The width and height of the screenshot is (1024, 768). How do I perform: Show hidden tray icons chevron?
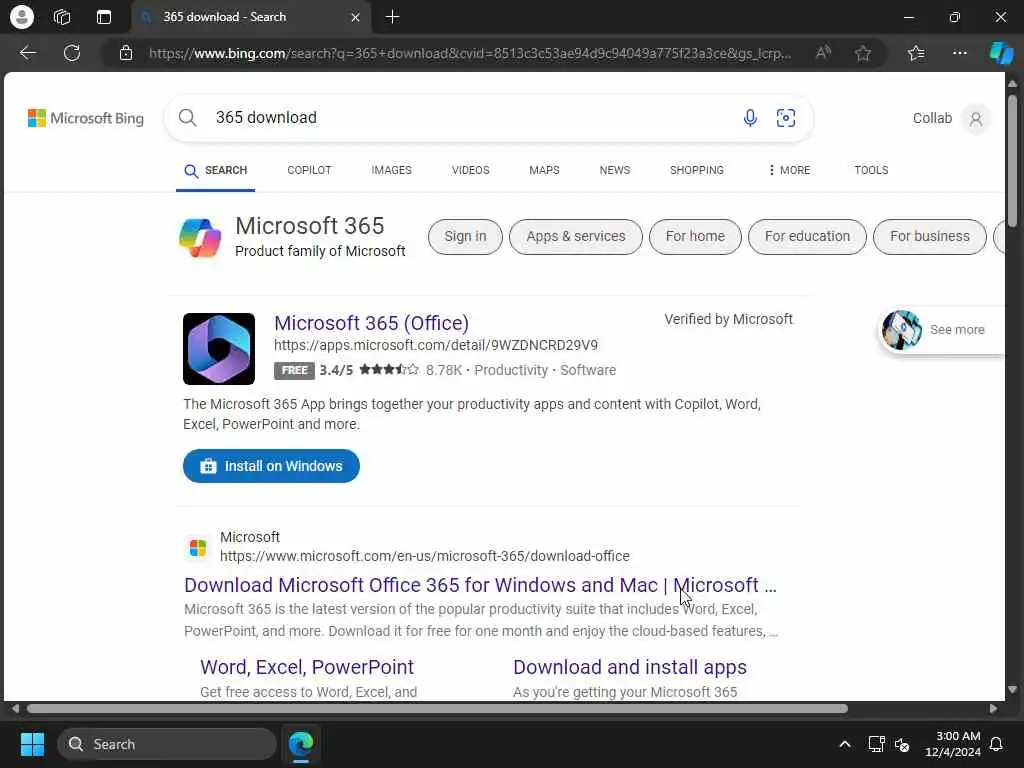pos(844,744)
